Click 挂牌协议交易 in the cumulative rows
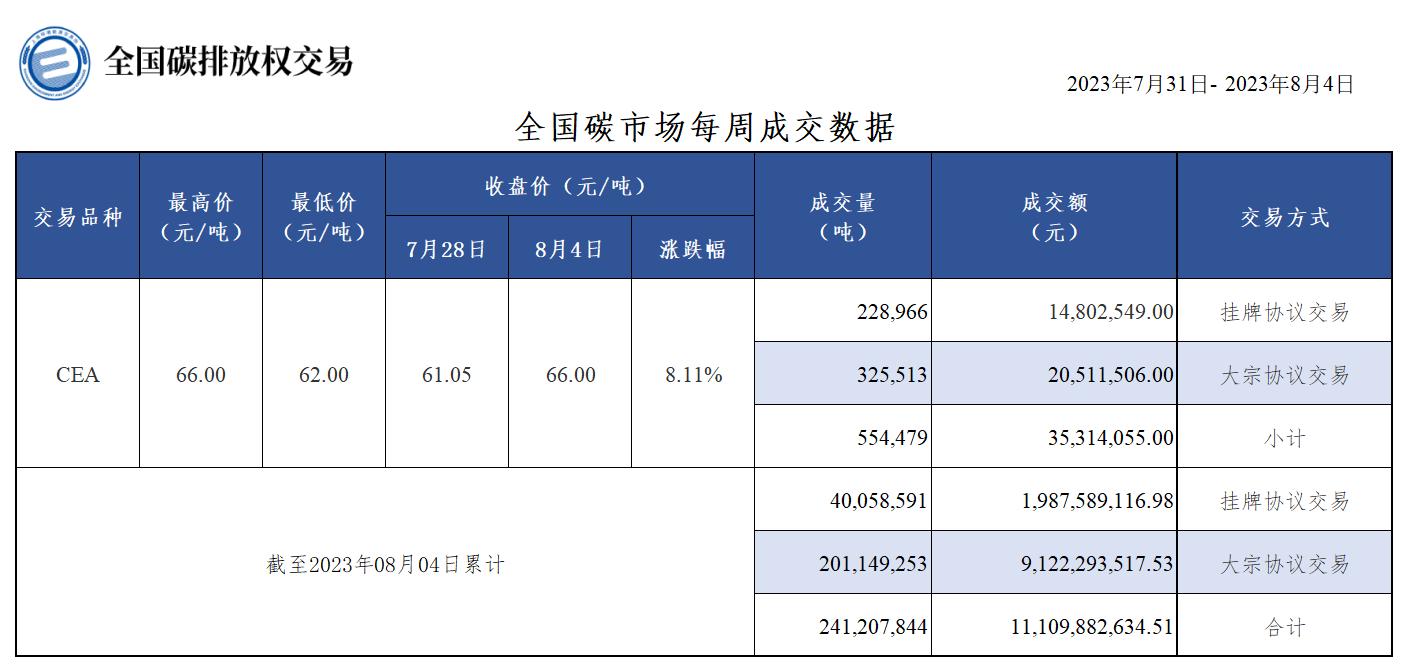 pyautogui.click(x=1285, y=500)
